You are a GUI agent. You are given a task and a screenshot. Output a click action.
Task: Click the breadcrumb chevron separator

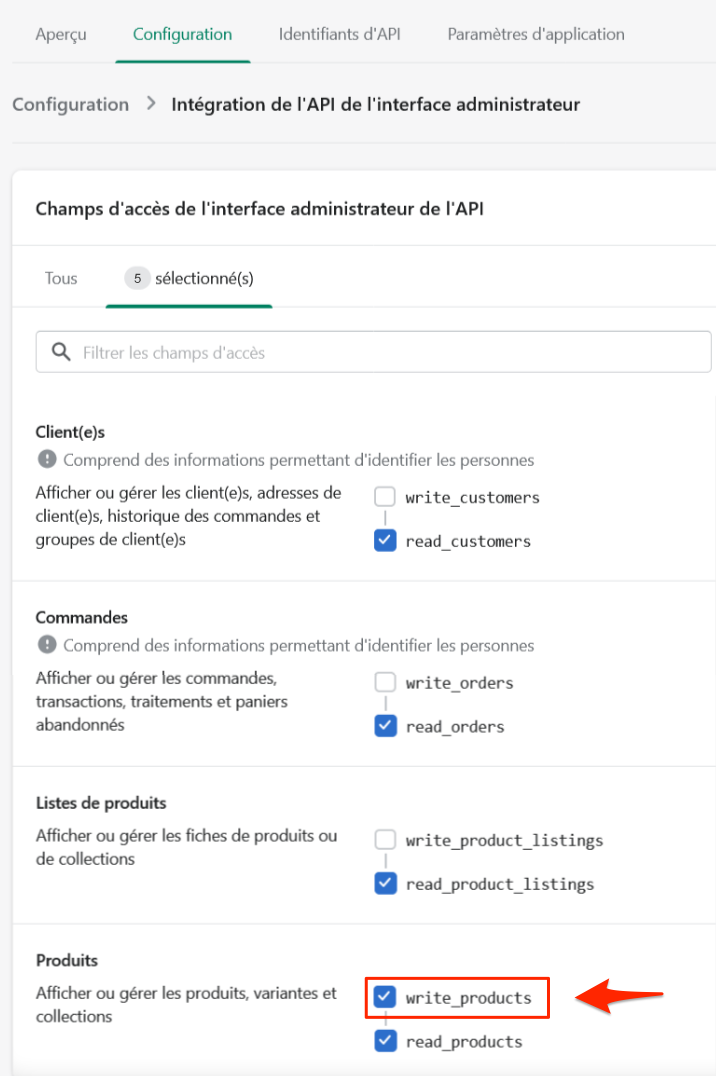point(151,104)
